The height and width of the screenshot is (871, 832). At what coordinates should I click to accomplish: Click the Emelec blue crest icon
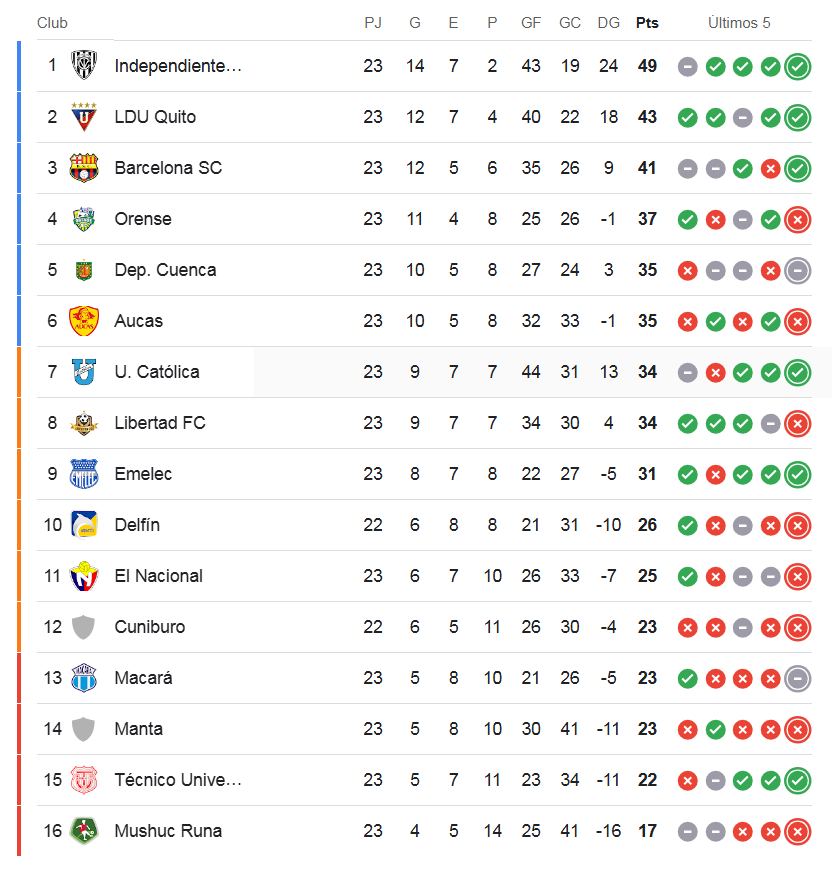click(84, 474)
